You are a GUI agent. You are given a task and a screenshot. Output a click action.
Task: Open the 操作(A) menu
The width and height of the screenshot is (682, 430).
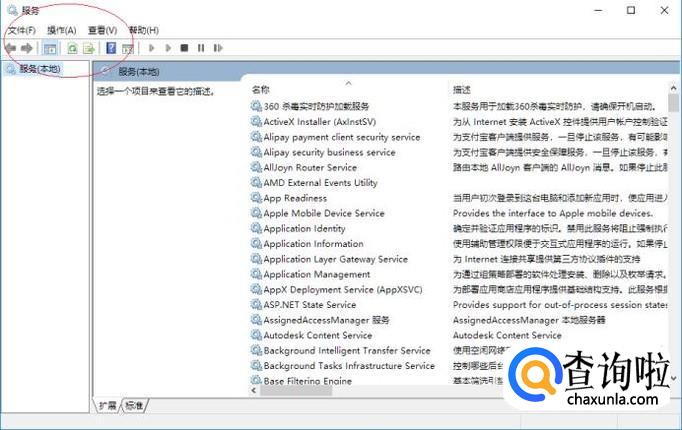[x=62, y=30]
